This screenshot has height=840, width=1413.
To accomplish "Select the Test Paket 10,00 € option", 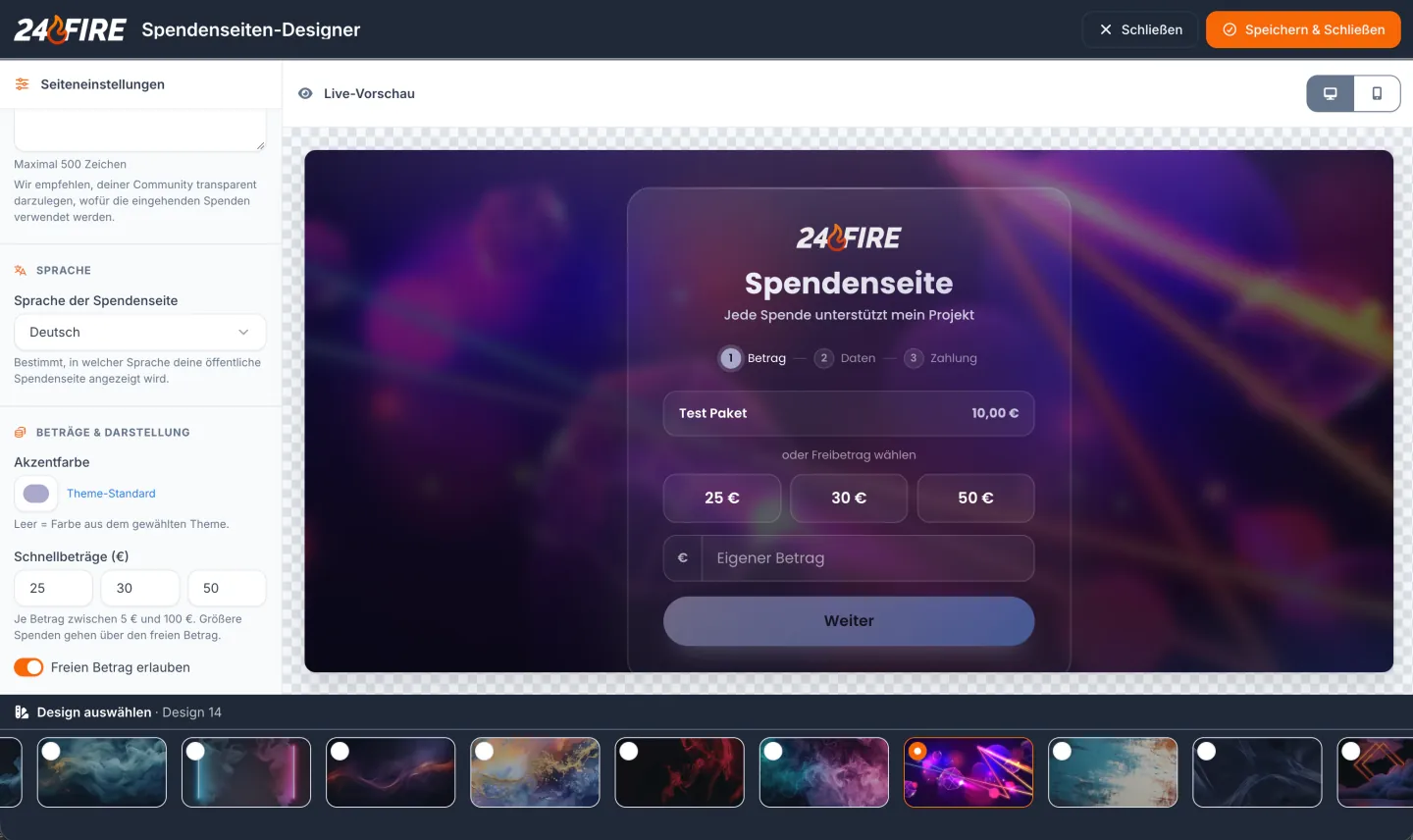I will click(x=849, y=413).
